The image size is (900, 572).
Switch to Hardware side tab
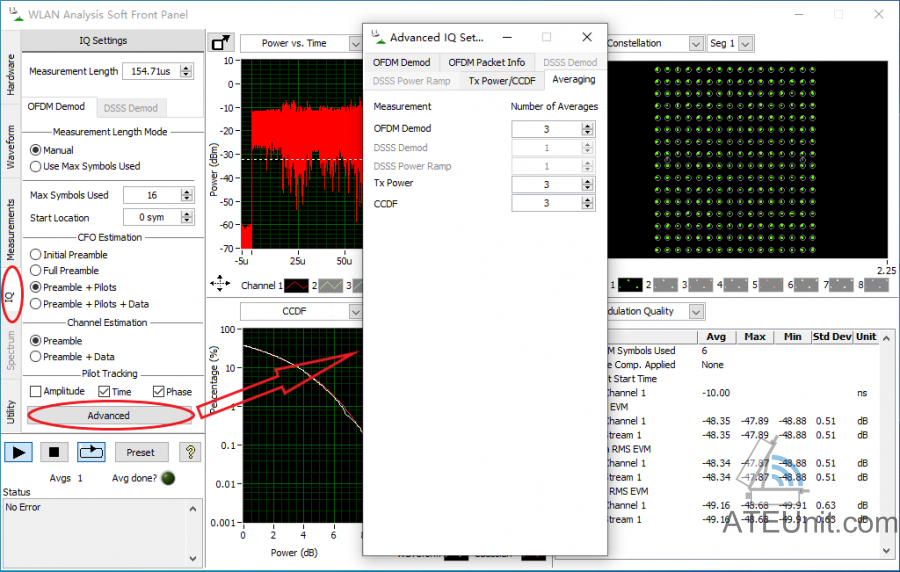10,75
